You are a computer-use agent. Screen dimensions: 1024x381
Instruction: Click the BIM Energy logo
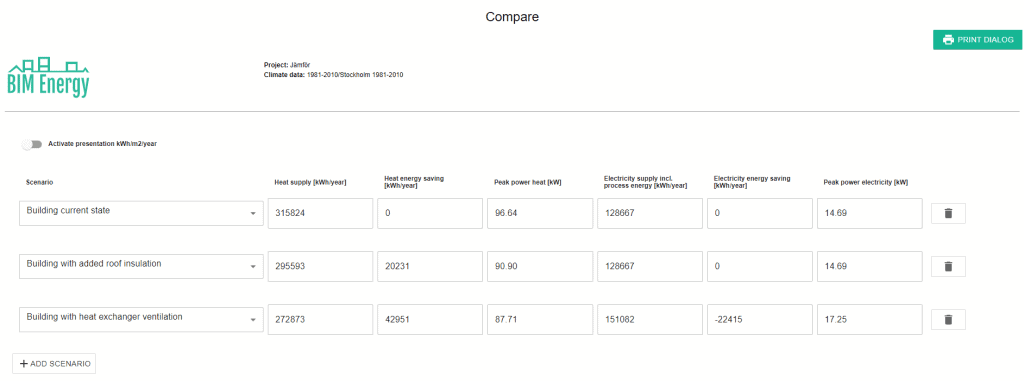coord(48,78)
